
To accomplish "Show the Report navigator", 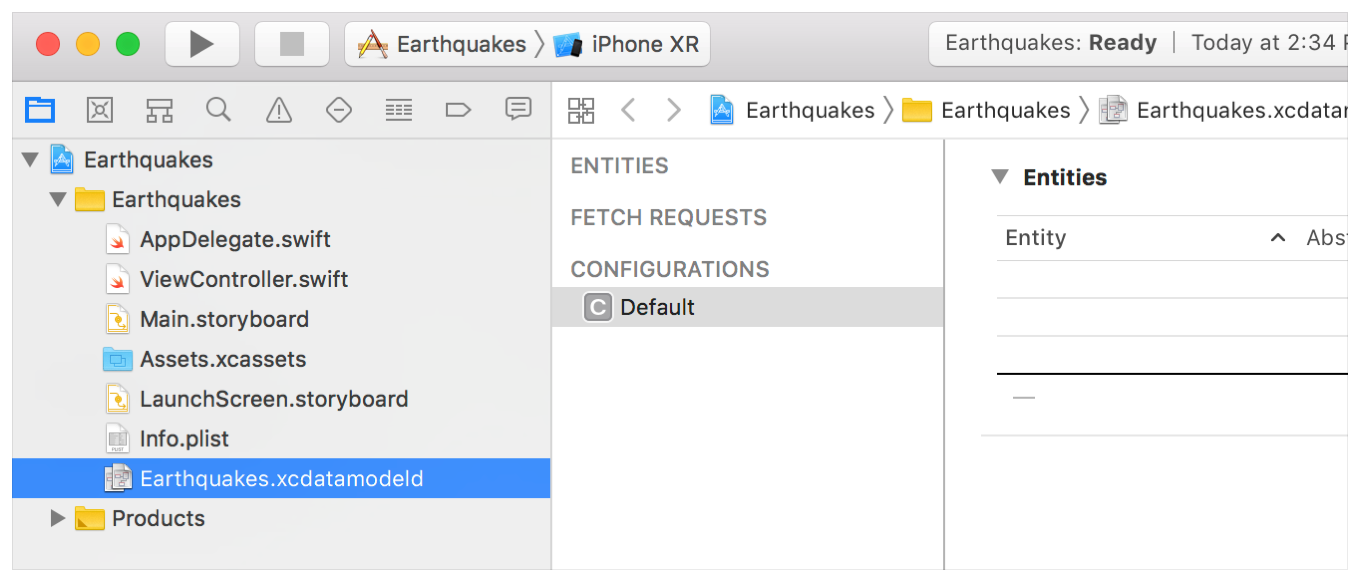I will pos(518,110).
